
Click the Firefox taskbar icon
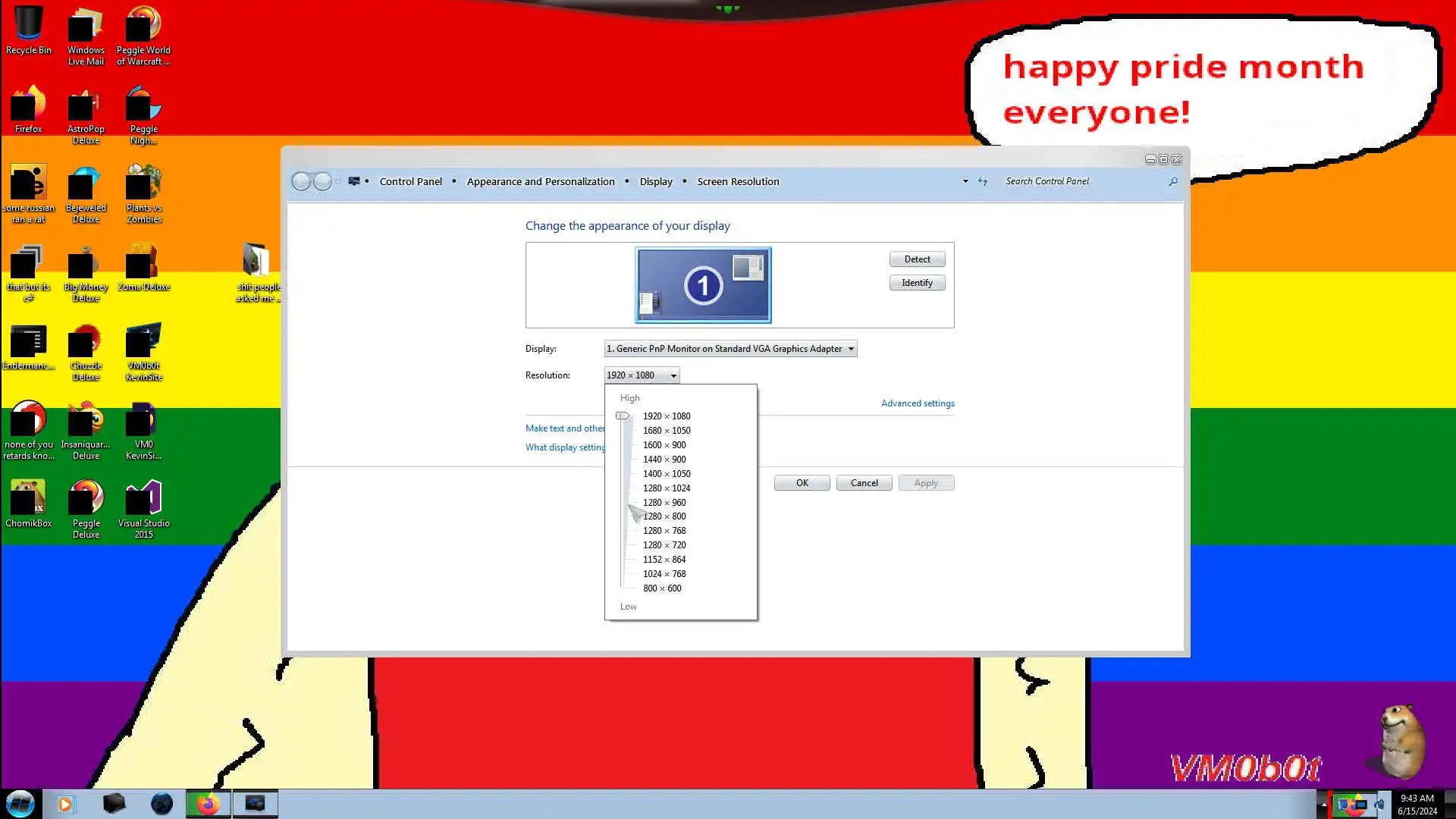tap(208, 804)
